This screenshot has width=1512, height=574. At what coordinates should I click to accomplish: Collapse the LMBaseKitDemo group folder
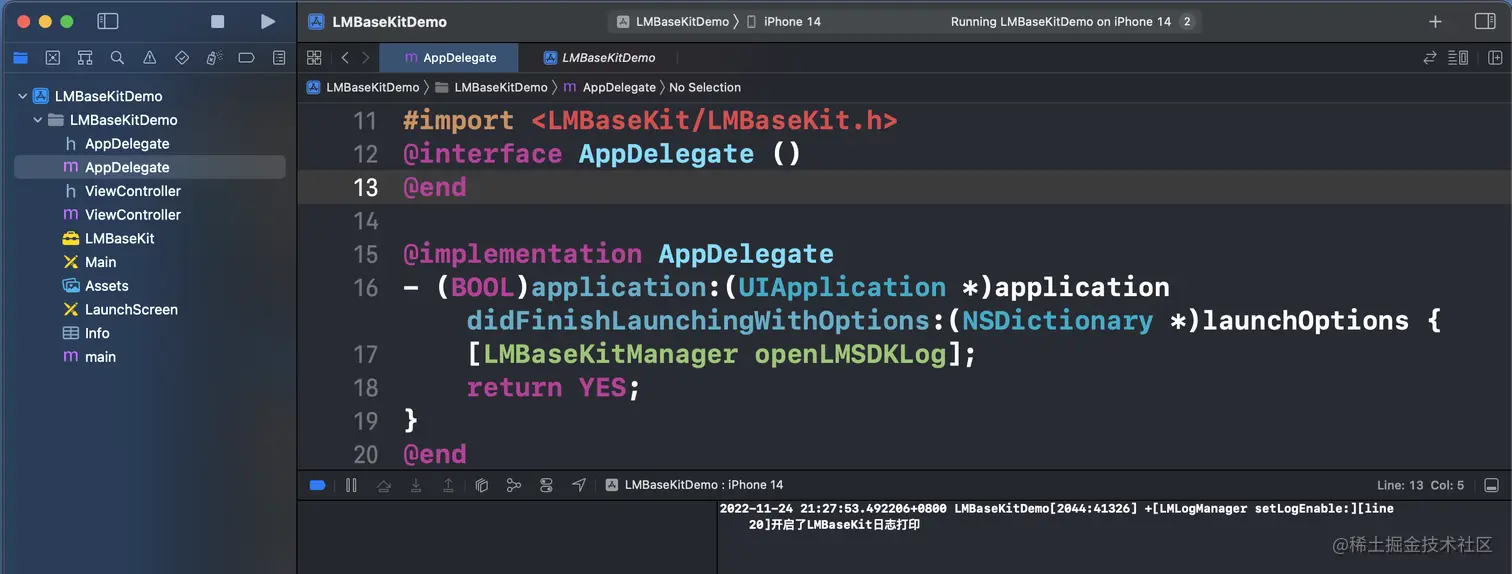pyautogui.click(x=38, y=120)
